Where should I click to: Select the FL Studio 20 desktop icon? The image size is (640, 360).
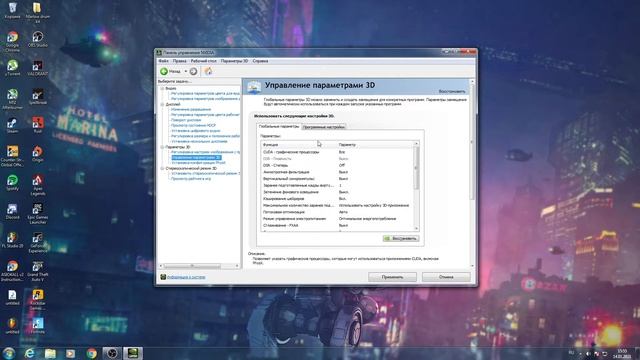12,240
